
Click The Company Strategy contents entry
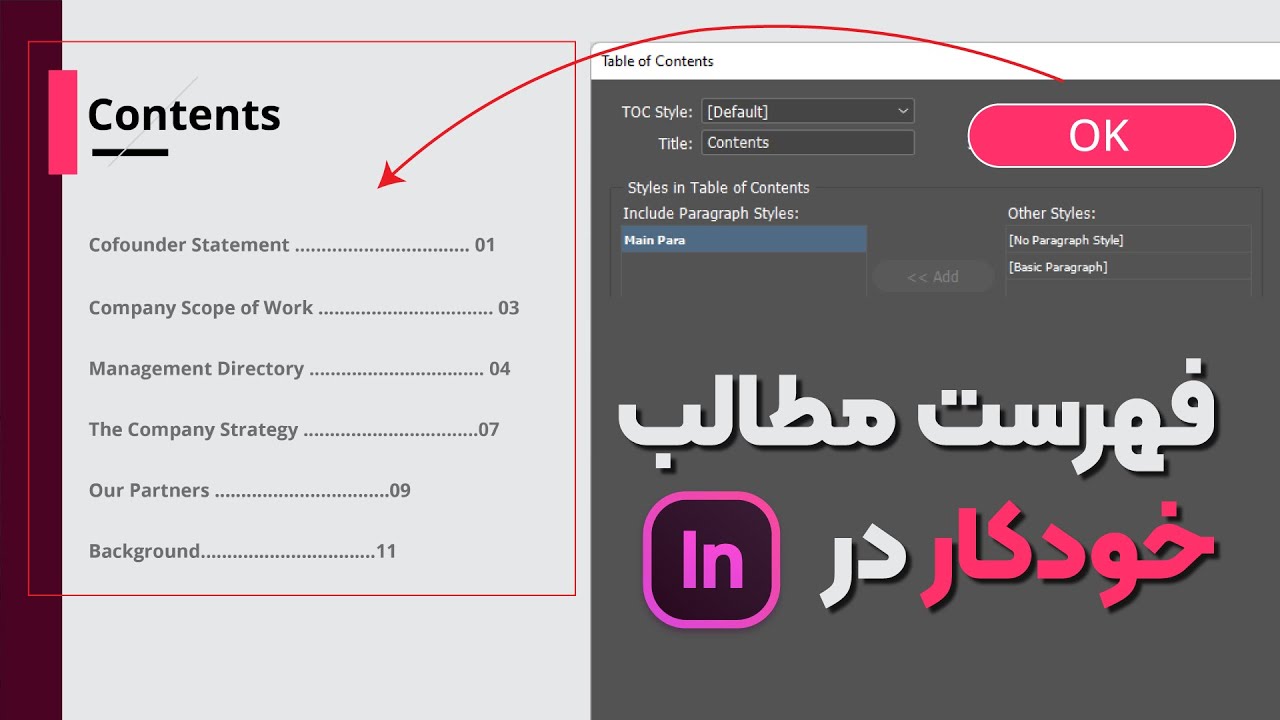click(294, 430)
